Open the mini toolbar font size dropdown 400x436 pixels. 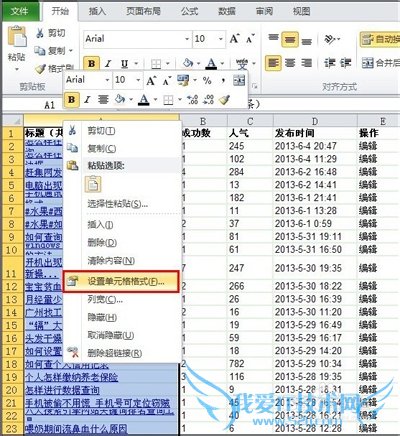[x=138, y=80]
